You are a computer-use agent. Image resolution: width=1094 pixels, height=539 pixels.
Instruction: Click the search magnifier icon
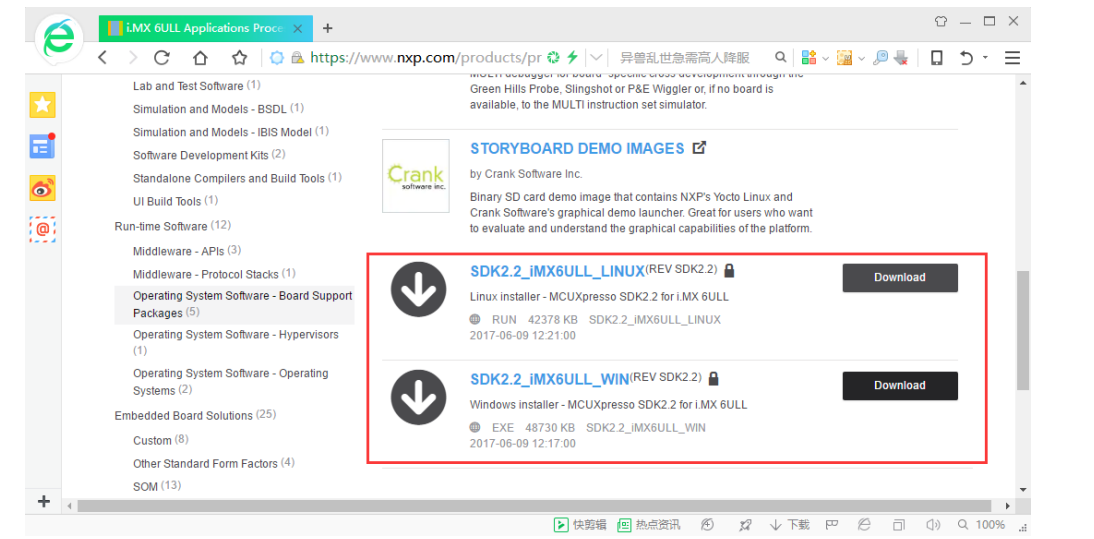click(781, 57)
